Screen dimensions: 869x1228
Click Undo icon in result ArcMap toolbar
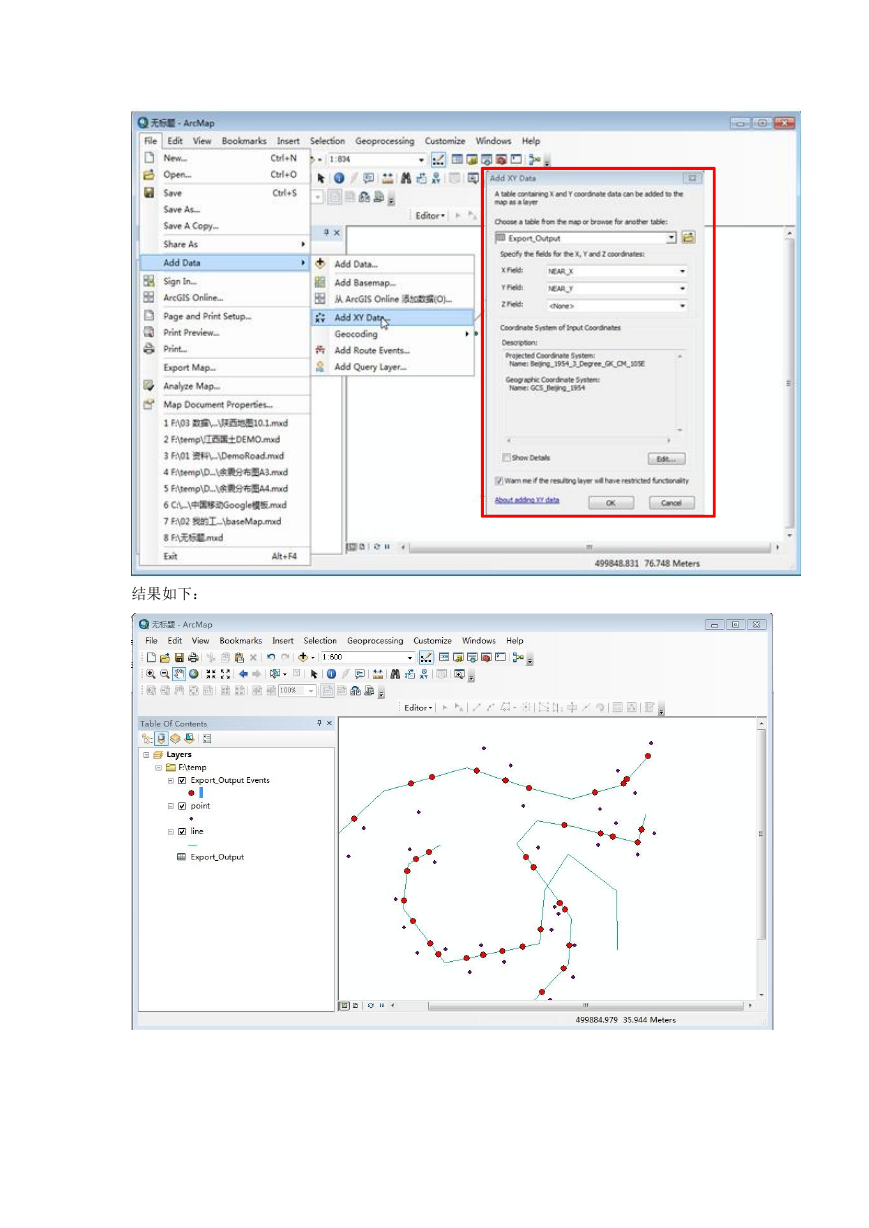coord(270,657)
